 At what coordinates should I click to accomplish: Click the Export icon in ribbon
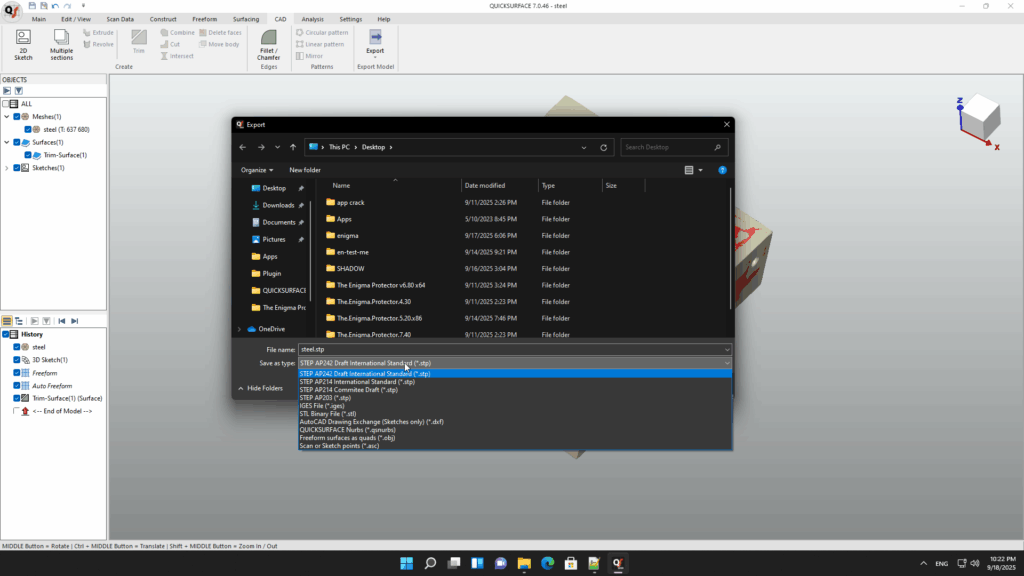(375, 38)
